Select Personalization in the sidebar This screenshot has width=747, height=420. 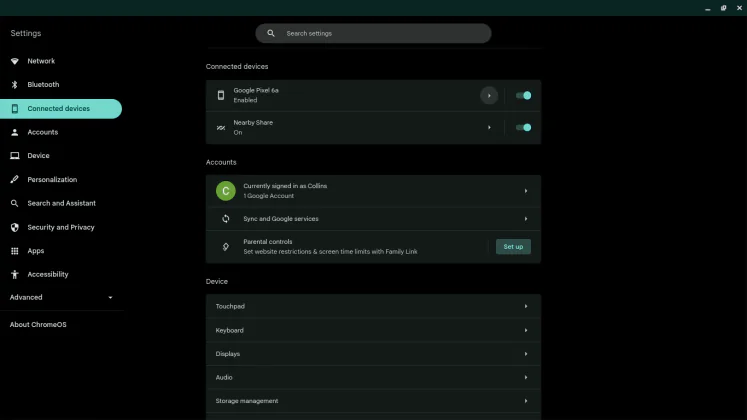click(x=61, y=179)
